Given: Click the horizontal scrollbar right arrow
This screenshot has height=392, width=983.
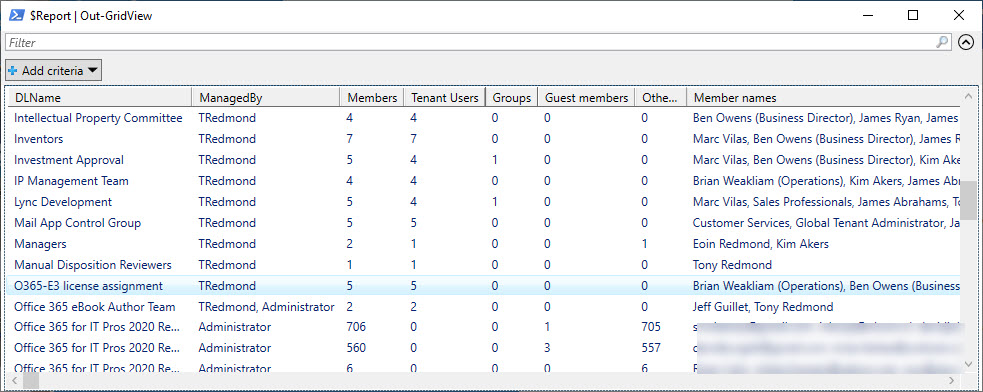Looking at the screenshot, I should (x=952, y=380).
